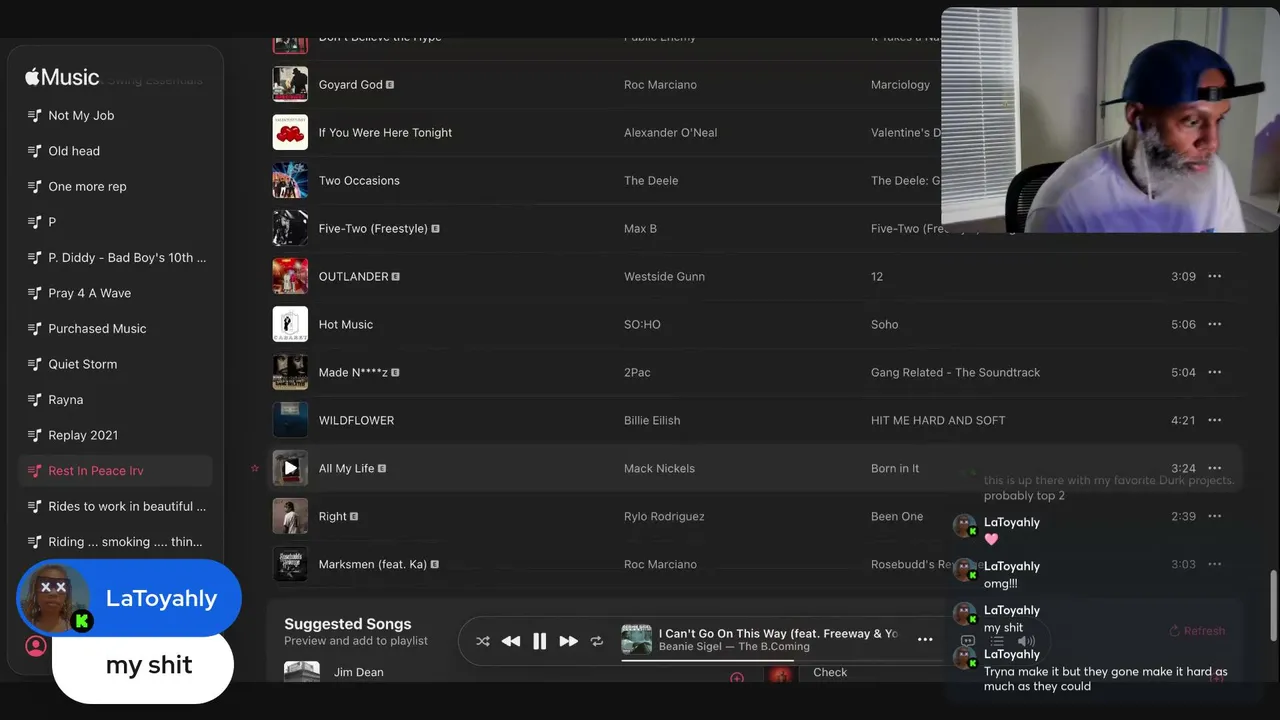Open more options for Made N****z

[1215, 372]
